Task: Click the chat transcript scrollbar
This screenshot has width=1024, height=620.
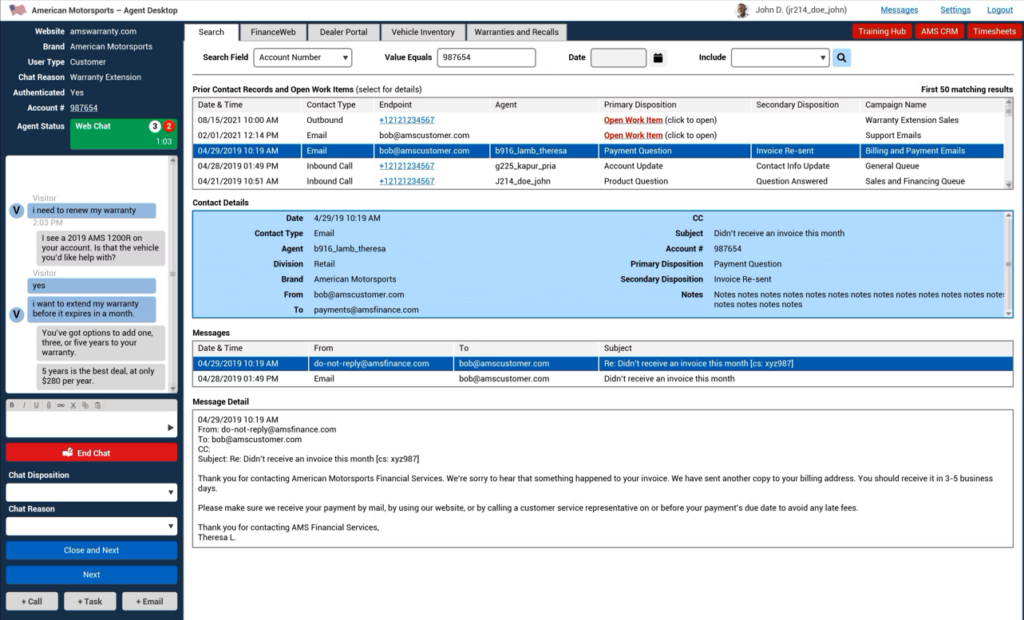Action: [x=172, y=274]
